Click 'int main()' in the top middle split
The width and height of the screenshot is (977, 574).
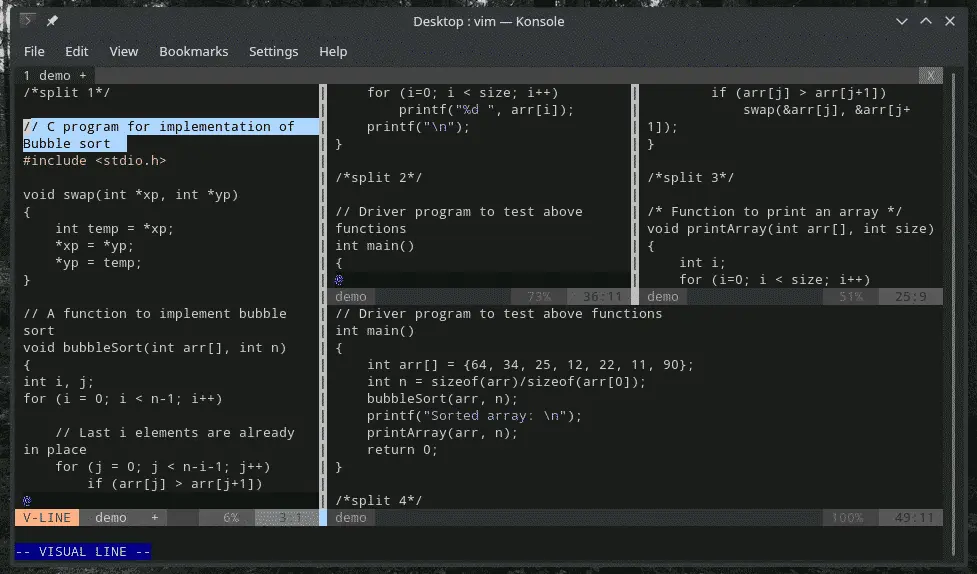(375, 246)
